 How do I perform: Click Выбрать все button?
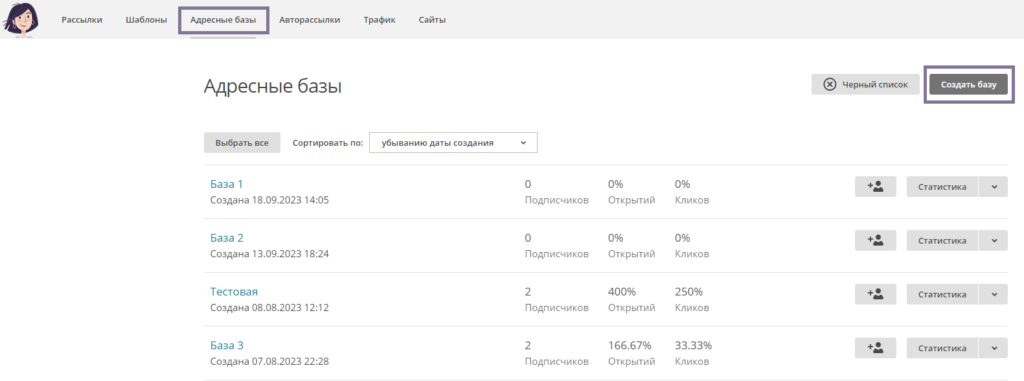coord(242,142)
